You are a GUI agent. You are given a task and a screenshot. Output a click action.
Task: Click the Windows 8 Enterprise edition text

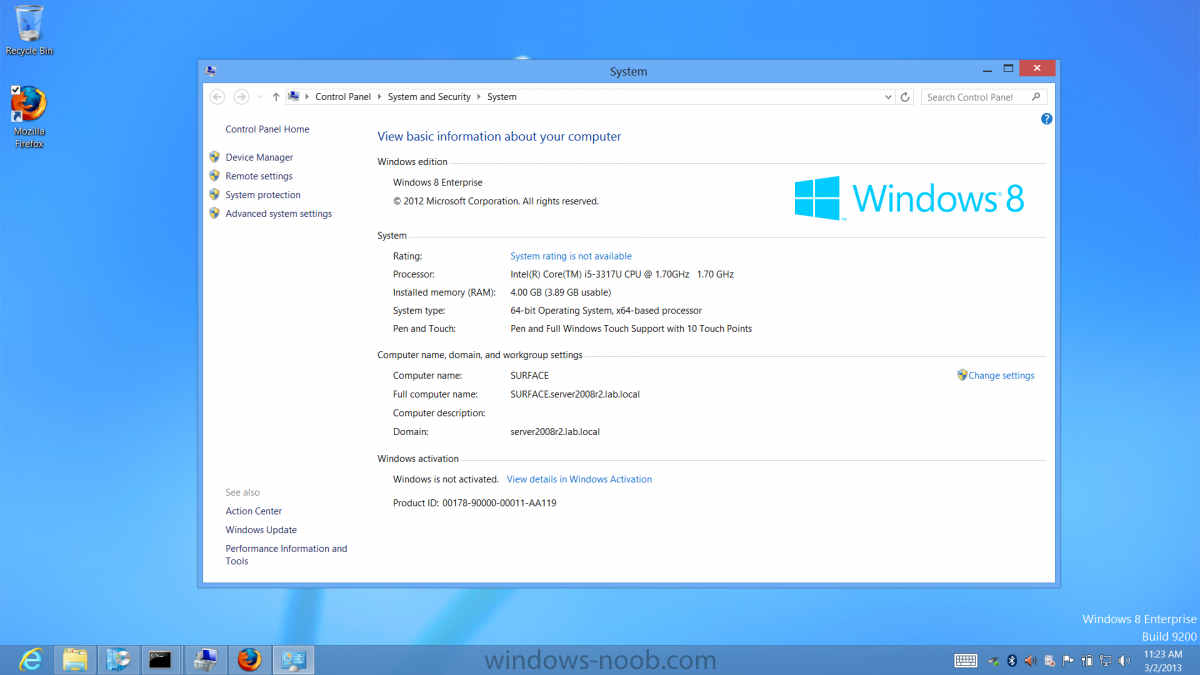point(438,182)
